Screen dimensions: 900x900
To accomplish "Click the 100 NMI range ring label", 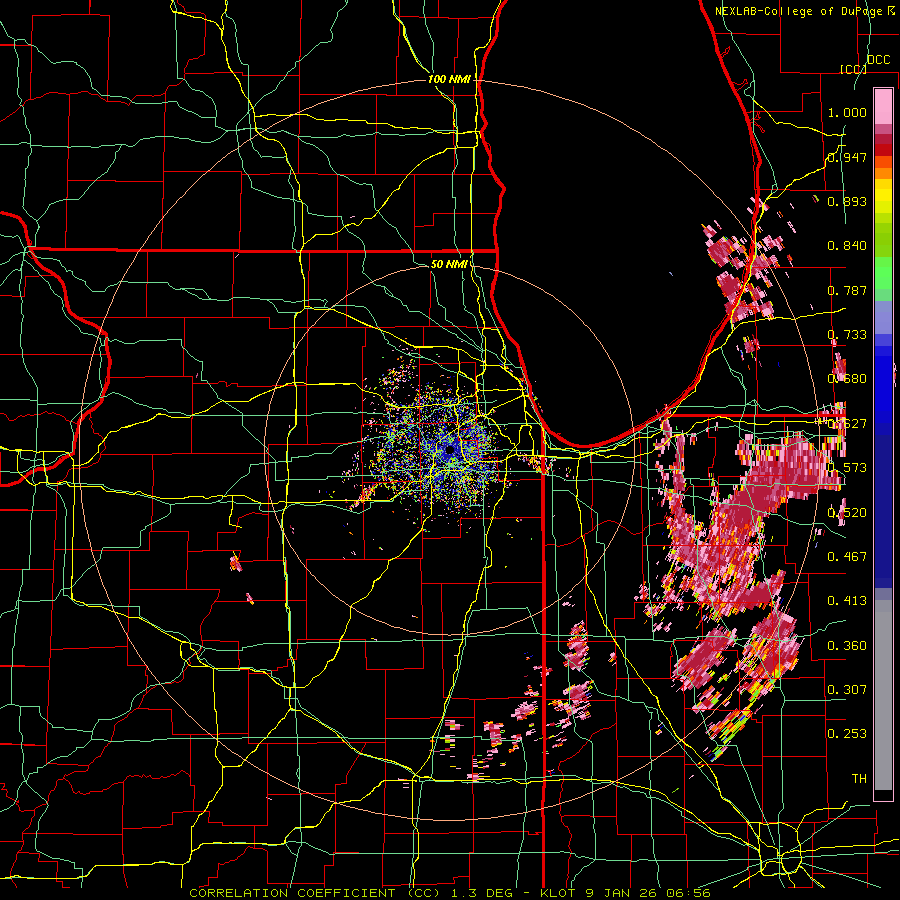I will click(449, 79).
